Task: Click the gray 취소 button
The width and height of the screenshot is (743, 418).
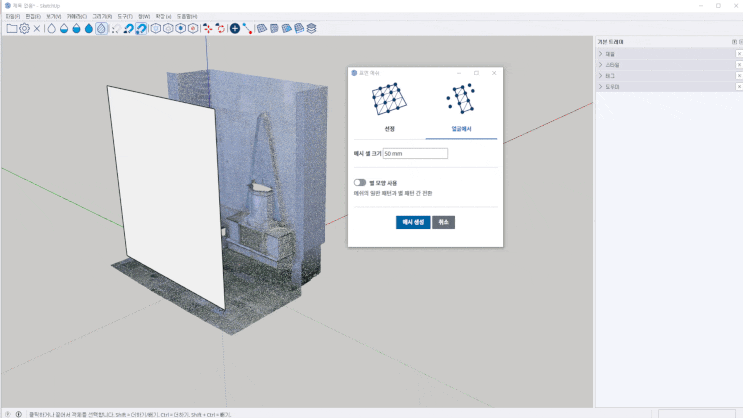Action: [444, 222]
